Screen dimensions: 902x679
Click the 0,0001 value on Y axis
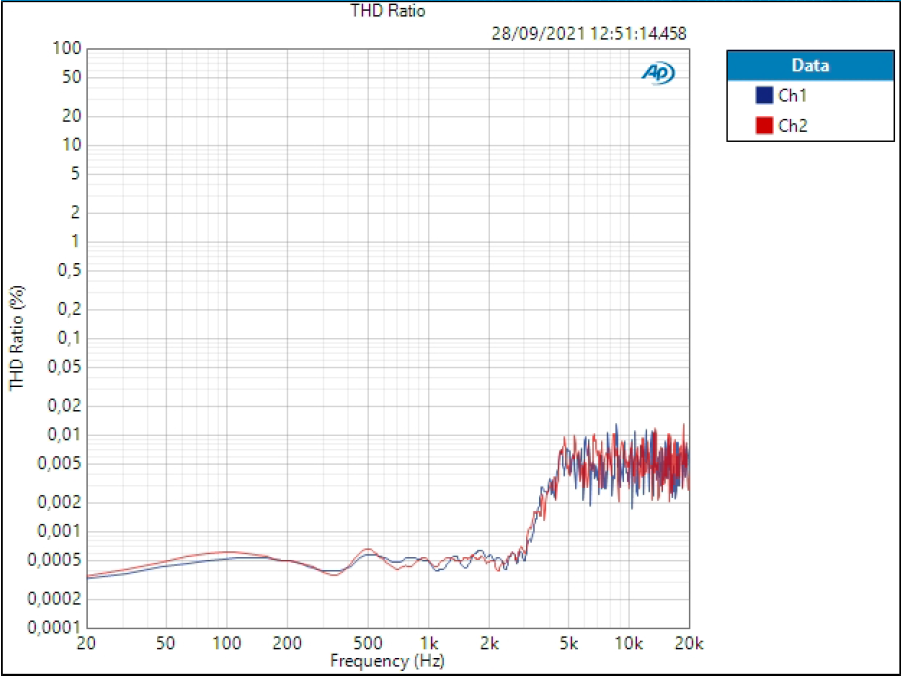point(53,627)
